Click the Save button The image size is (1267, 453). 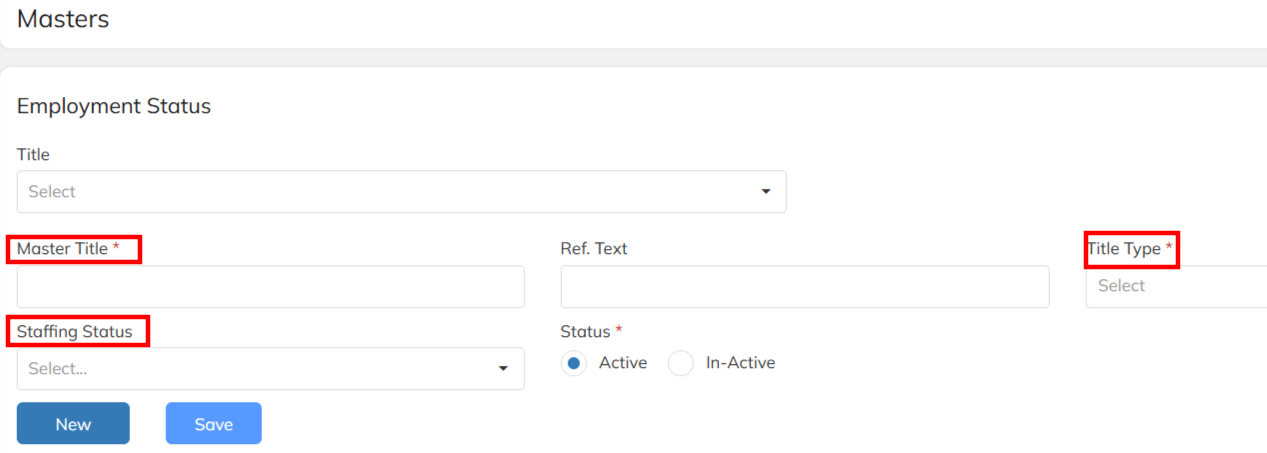[x=213, y=424]
